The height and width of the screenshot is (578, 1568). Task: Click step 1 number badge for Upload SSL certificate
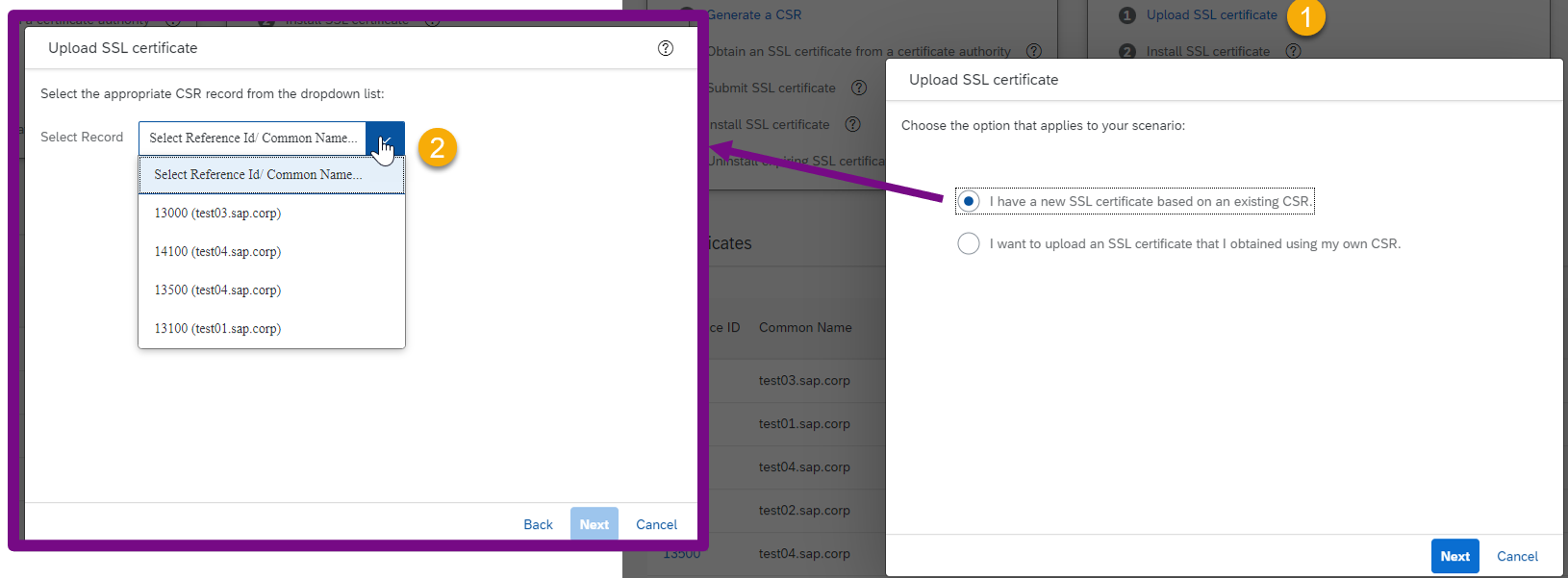tap(1127, 15)
